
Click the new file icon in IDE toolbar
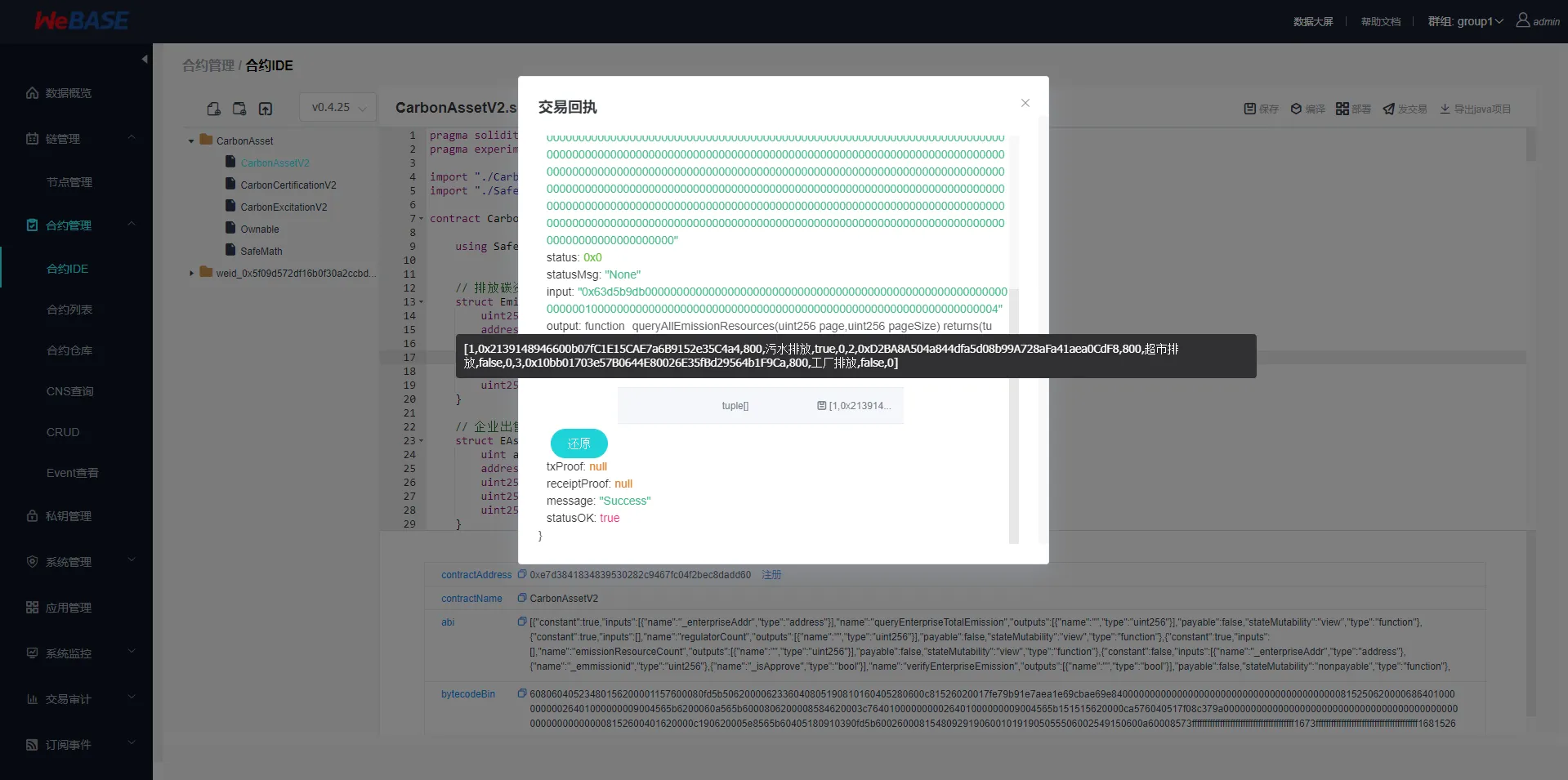(x=213, y=109)
